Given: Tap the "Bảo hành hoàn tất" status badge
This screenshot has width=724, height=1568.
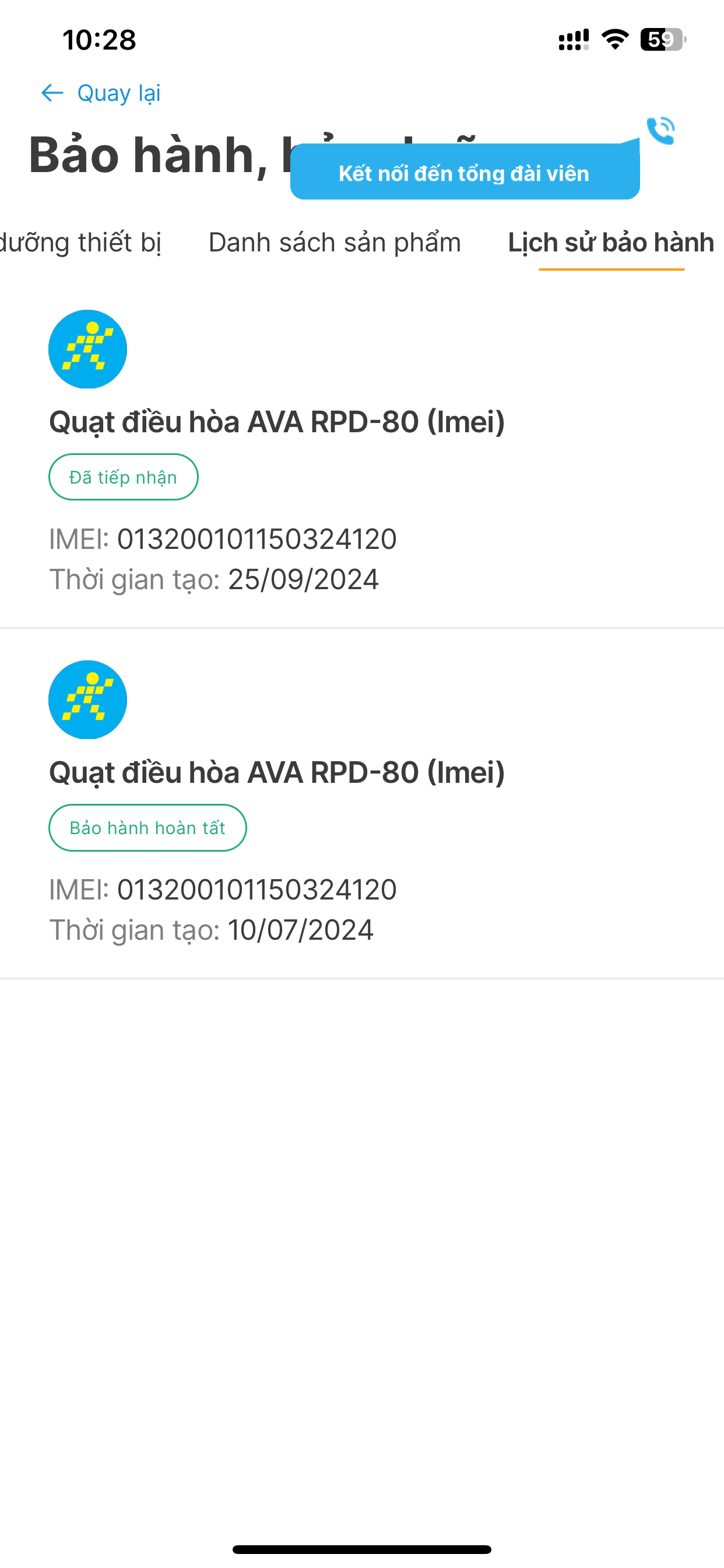Looking at the screenshot, I should pos(148,828).
